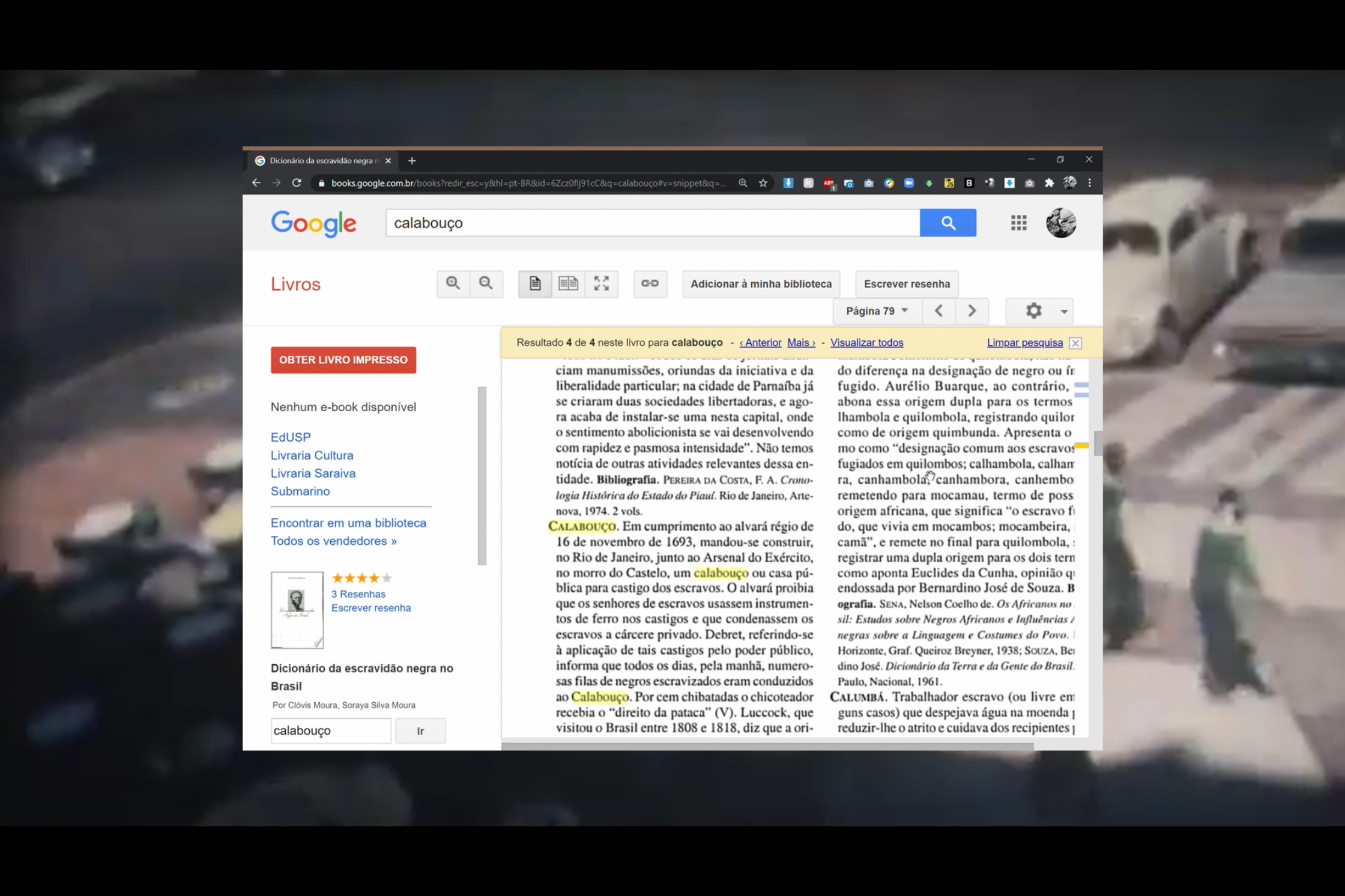Open the Página 79 dropdown
Image resolution: width=1345 pixels, height=896 pixels.
coord(877,311)
